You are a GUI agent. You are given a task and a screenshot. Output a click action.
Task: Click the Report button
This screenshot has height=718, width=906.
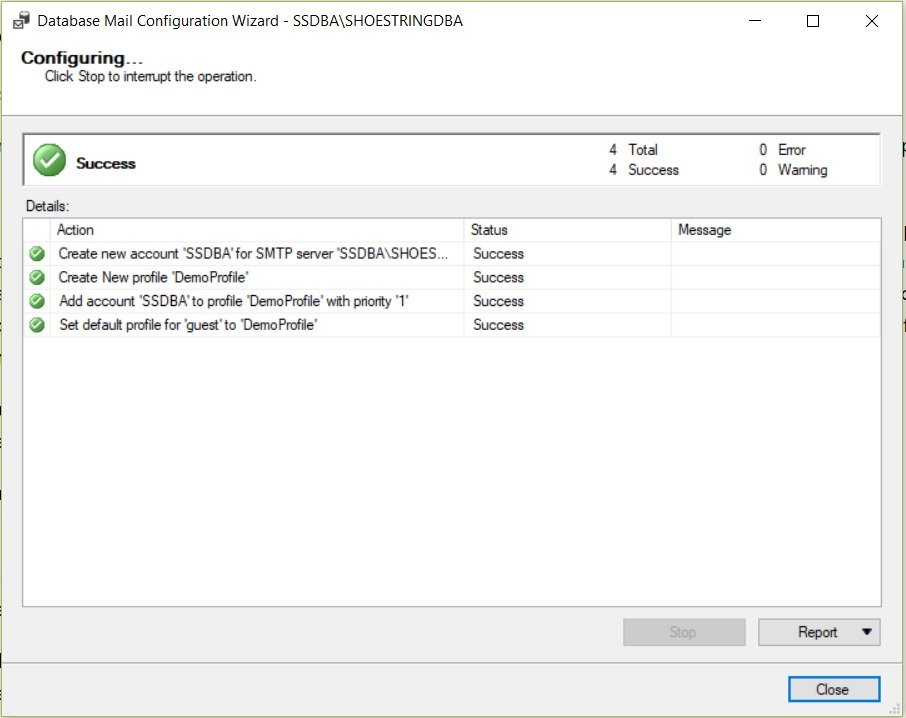815,632
